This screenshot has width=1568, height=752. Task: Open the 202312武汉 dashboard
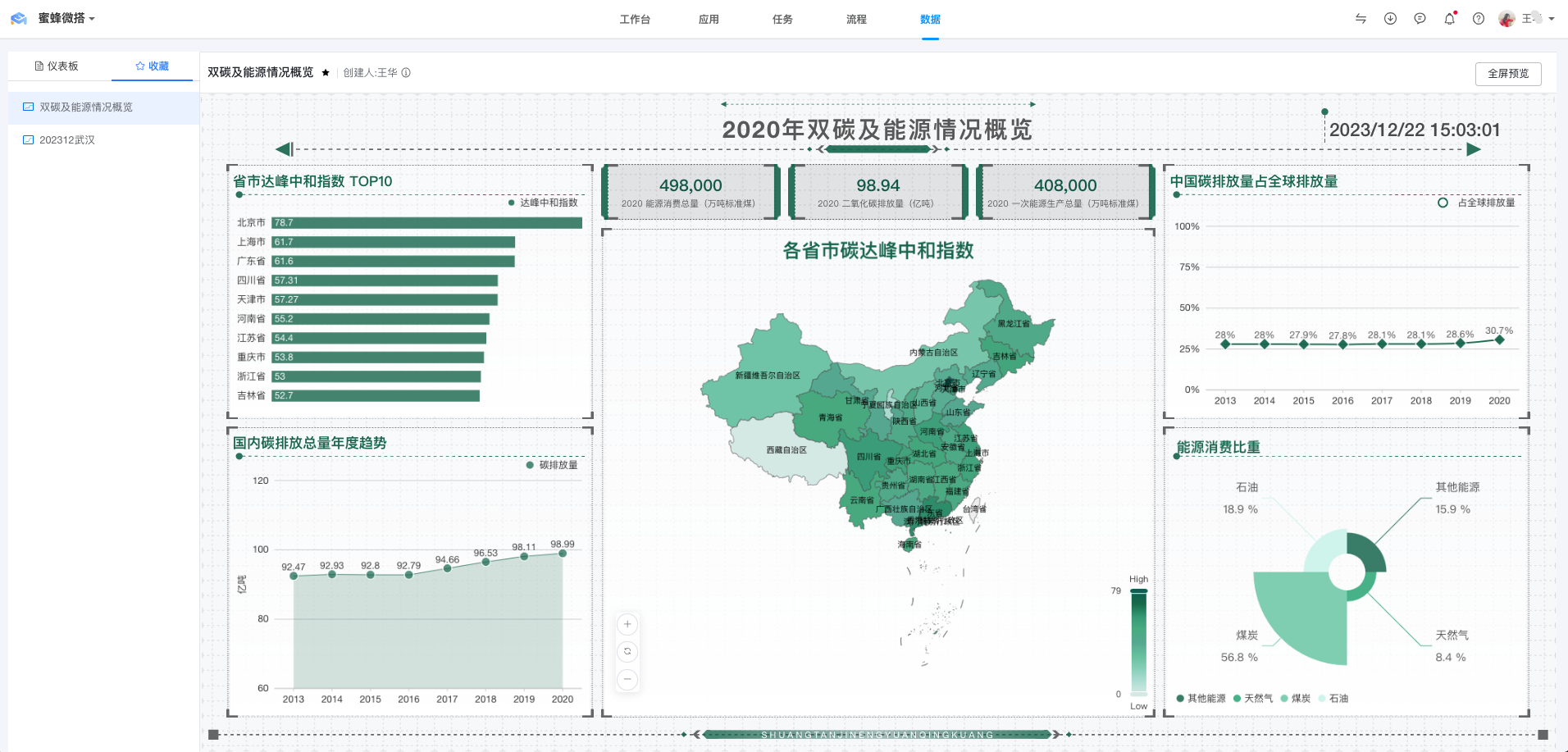(67, 140)
